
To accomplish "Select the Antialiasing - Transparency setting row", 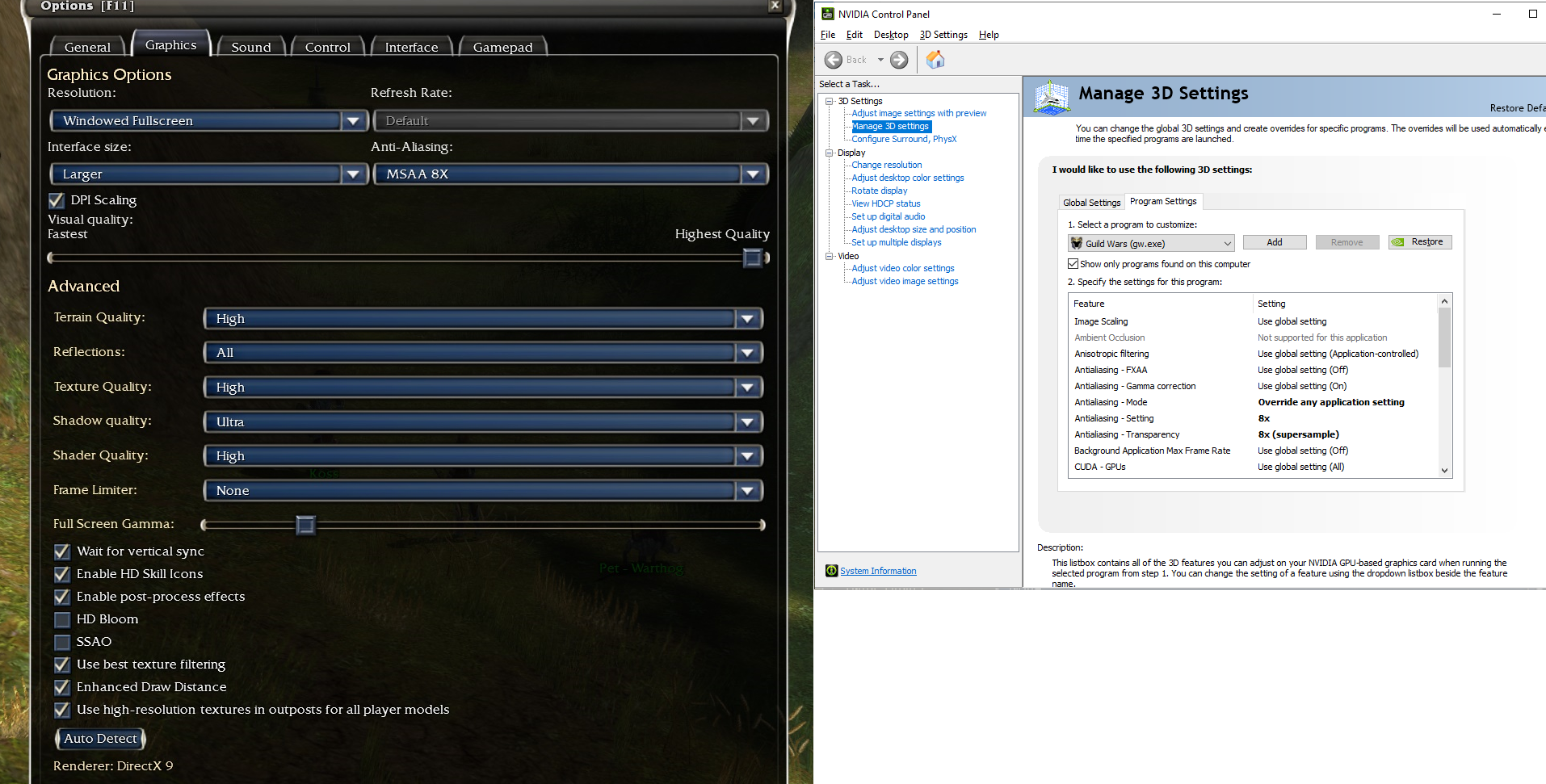I will (1254, 434).
